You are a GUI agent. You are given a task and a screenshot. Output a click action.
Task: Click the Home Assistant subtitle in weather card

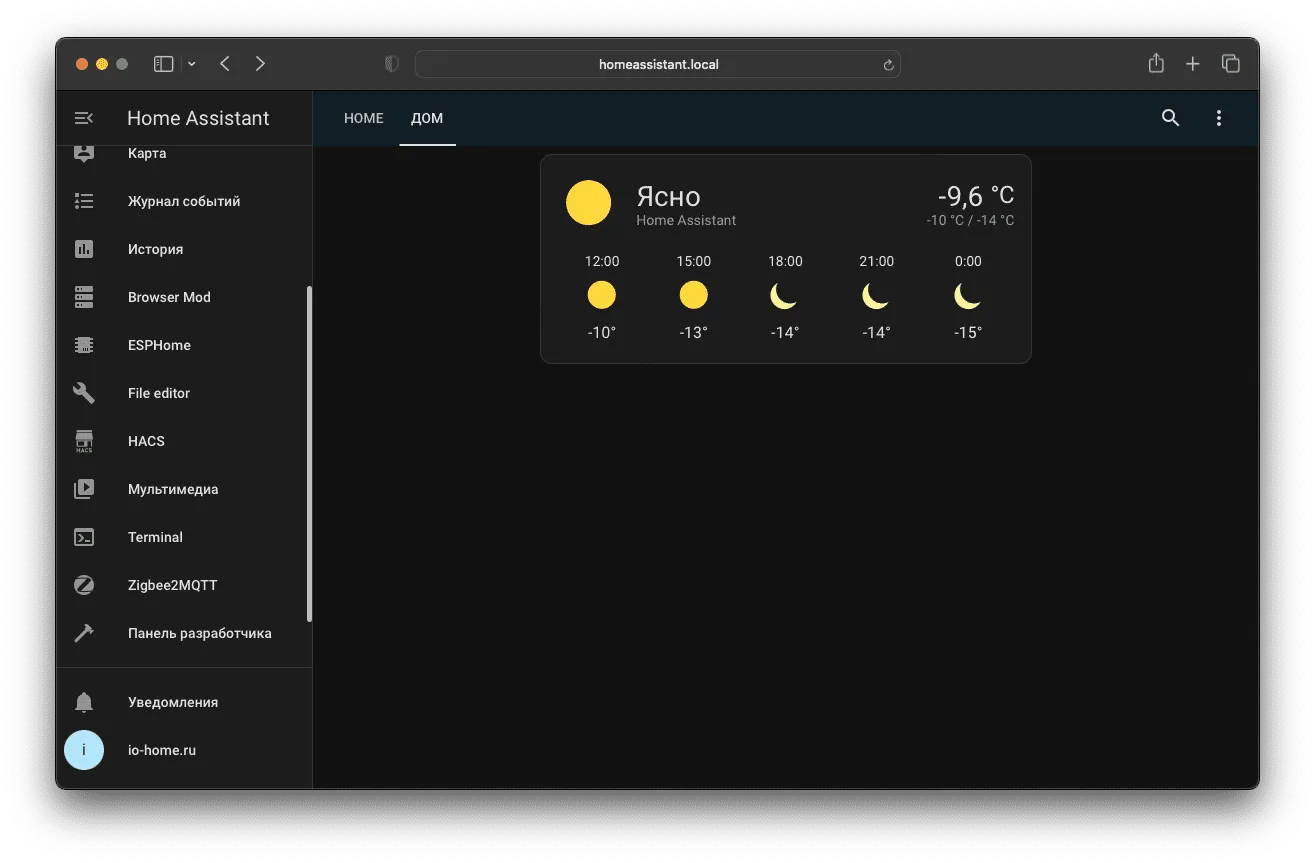[686, 220]
